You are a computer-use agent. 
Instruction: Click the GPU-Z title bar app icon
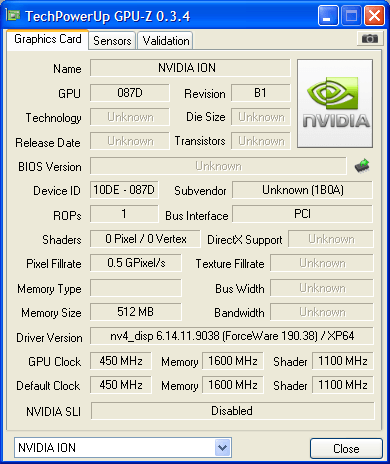(x=13, y=15)
